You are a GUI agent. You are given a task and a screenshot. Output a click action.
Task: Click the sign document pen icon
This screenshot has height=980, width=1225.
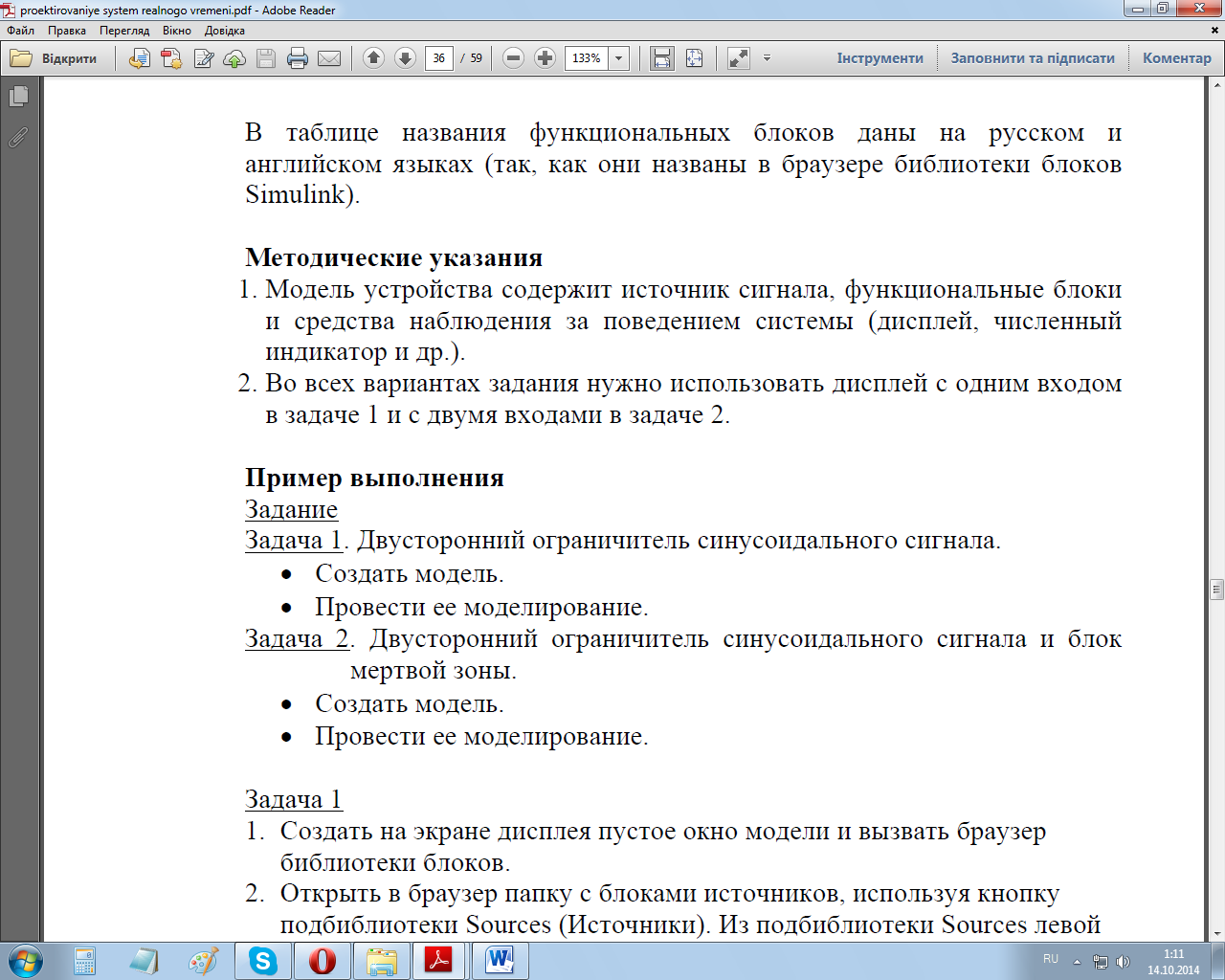(203, 58)
